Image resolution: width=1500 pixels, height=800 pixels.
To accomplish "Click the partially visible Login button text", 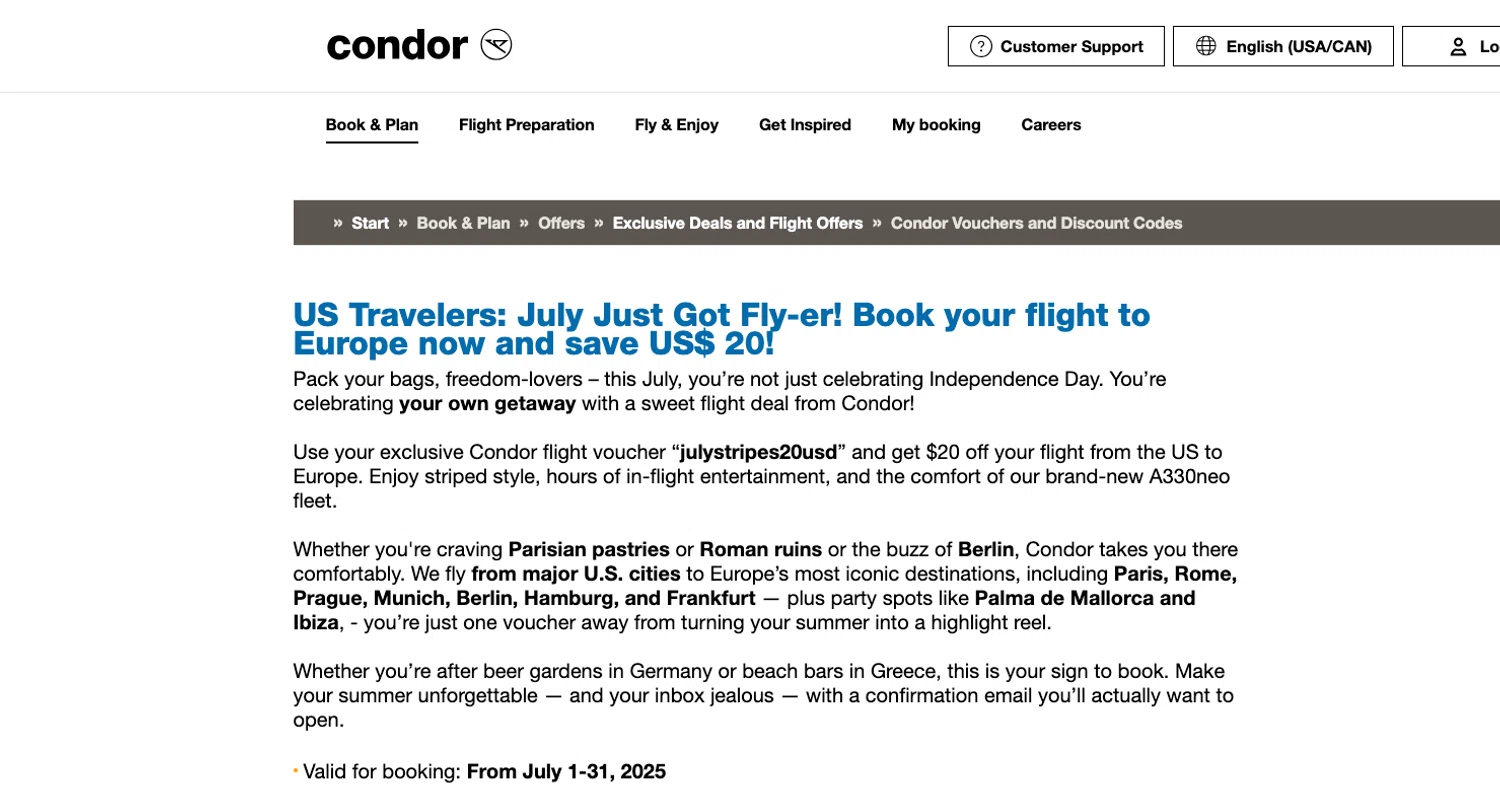I will click(x=1488, y=47).
